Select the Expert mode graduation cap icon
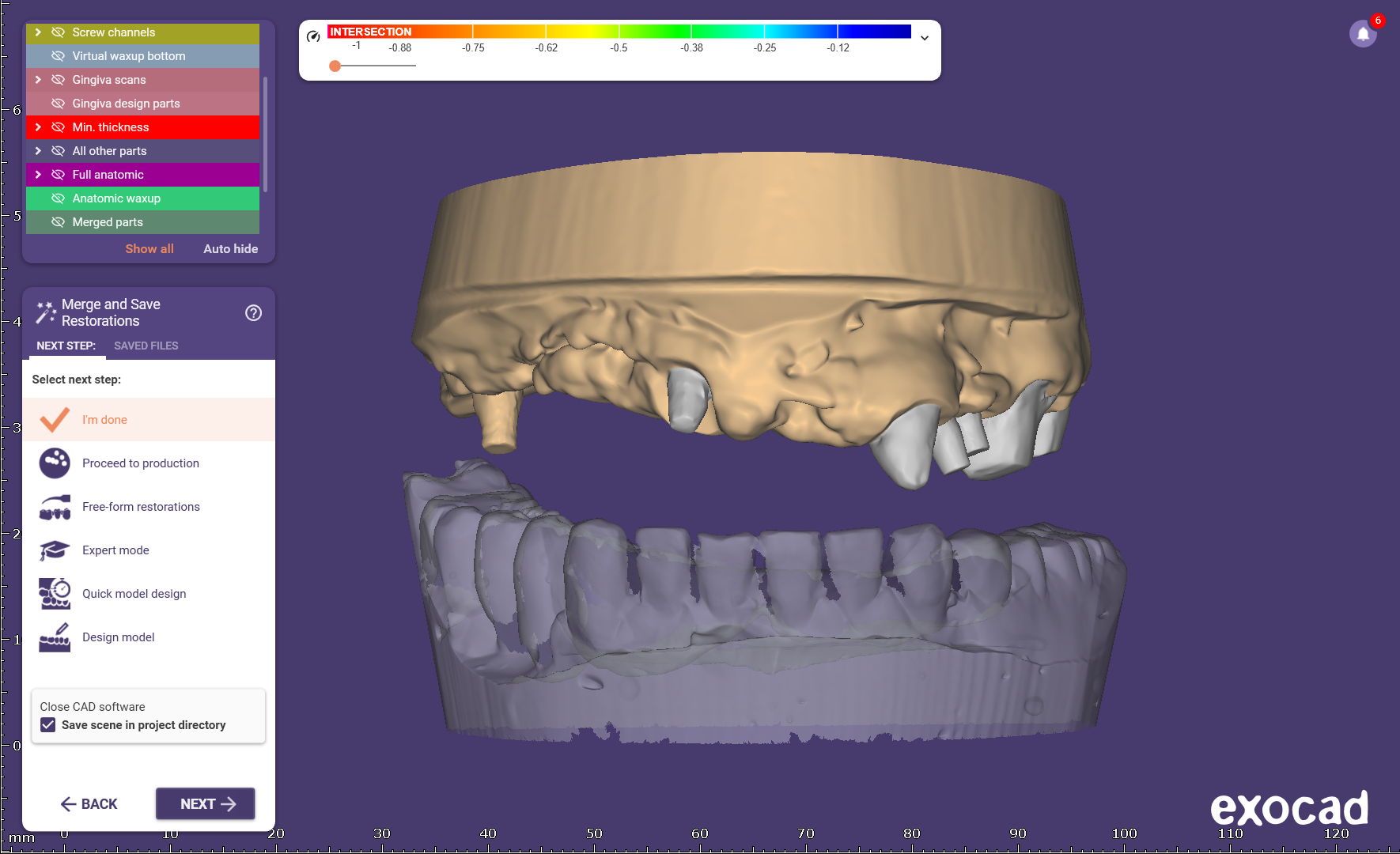The image size is (1400, 854). 55,550
